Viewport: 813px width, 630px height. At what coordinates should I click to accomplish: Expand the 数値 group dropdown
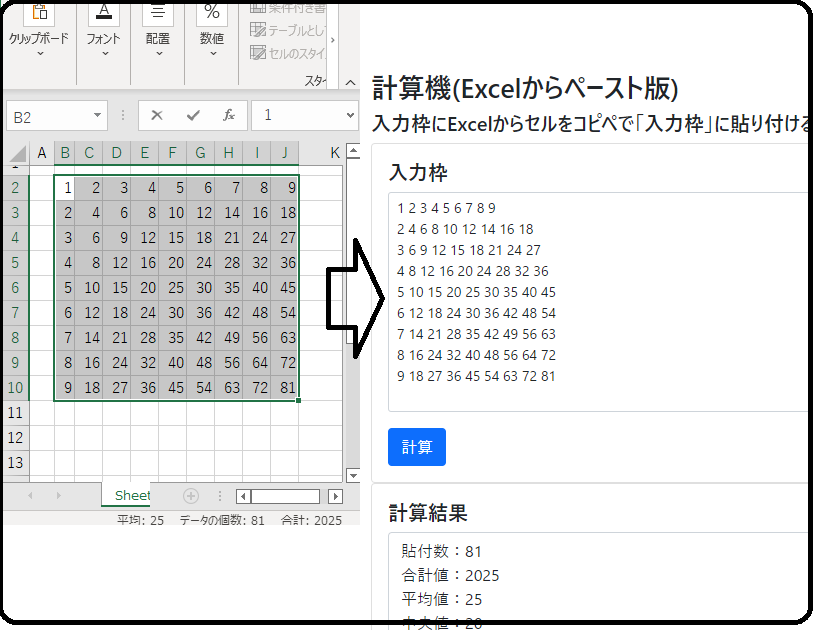(211, 54)
